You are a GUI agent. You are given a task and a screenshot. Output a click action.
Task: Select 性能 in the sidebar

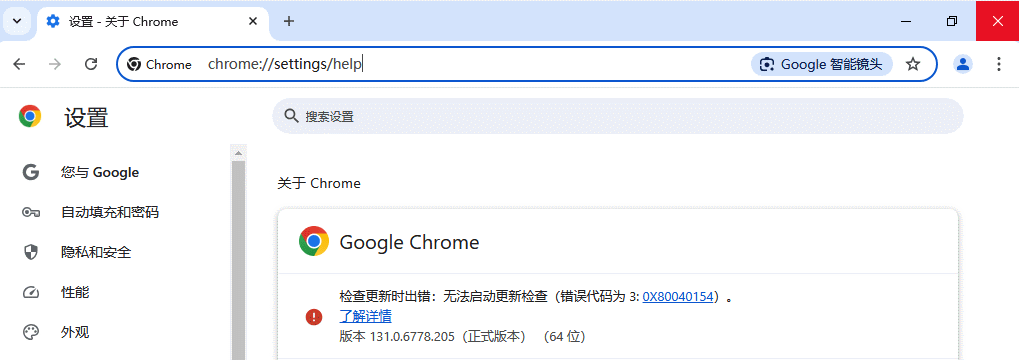coord(75,292)
